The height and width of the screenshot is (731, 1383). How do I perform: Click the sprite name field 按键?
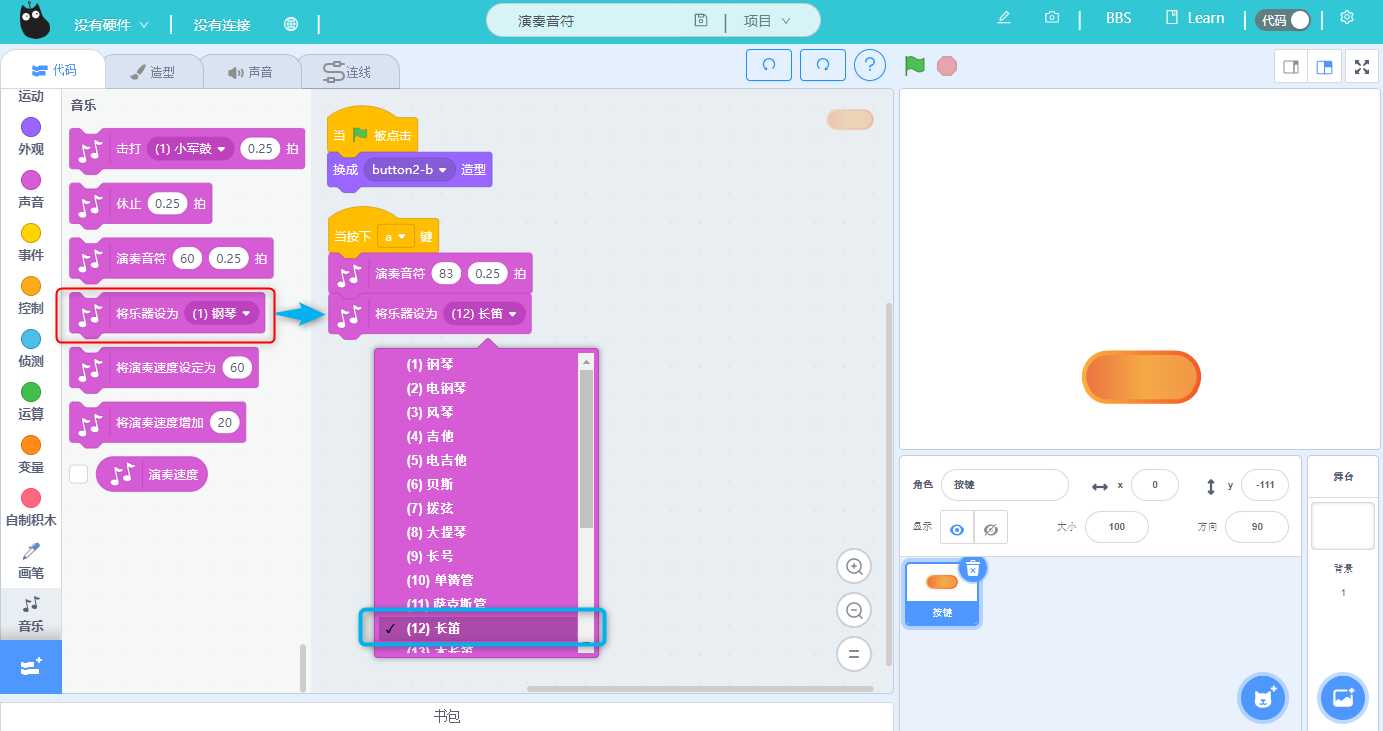[x=1005, y=485]
